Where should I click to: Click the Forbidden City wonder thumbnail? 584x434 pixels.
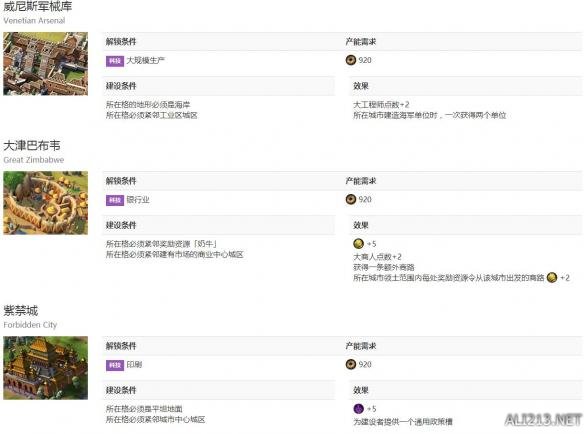[x=45, y=368]
